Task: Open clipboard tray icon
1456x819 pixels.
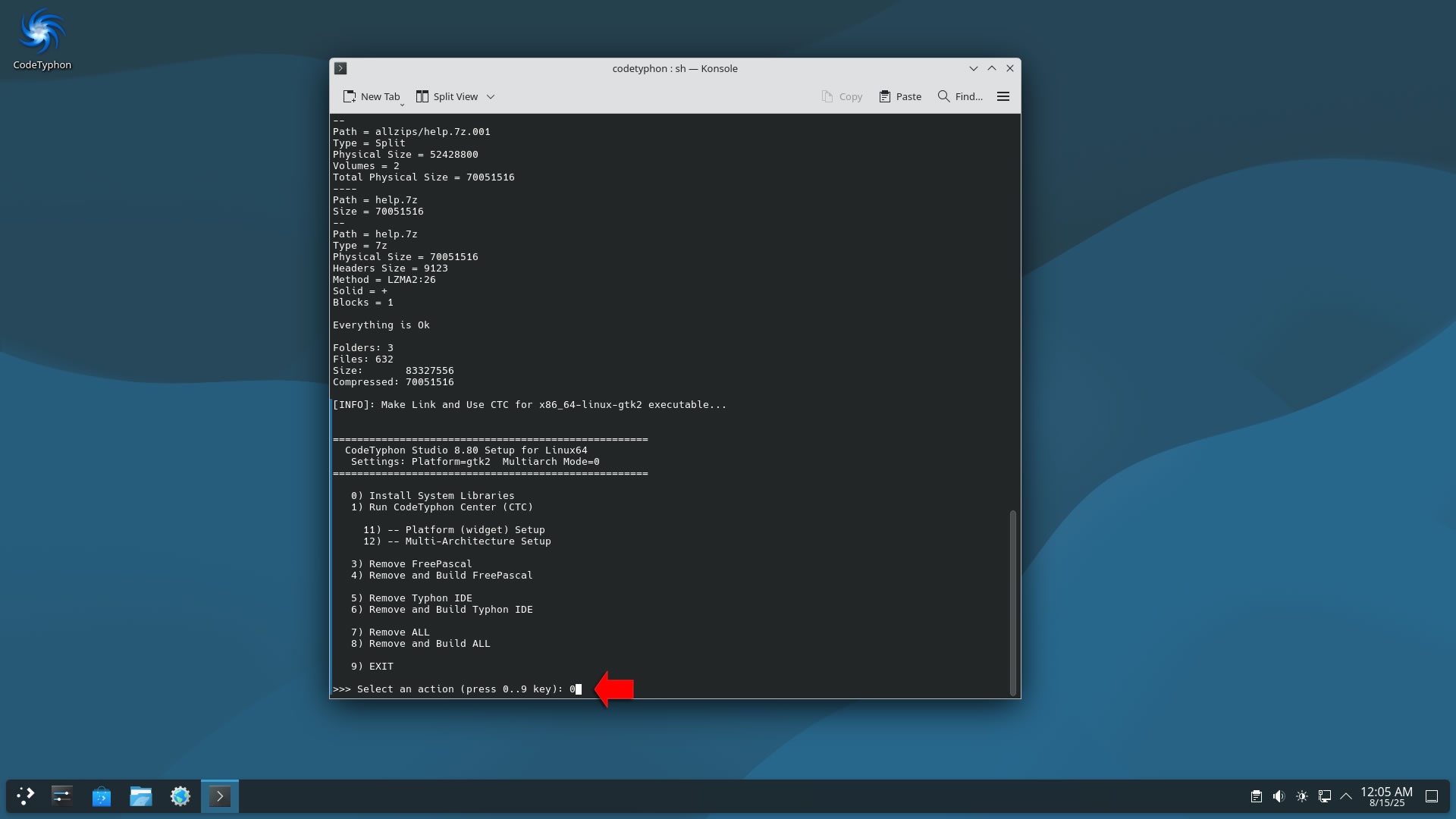Action: (1256, 796)
